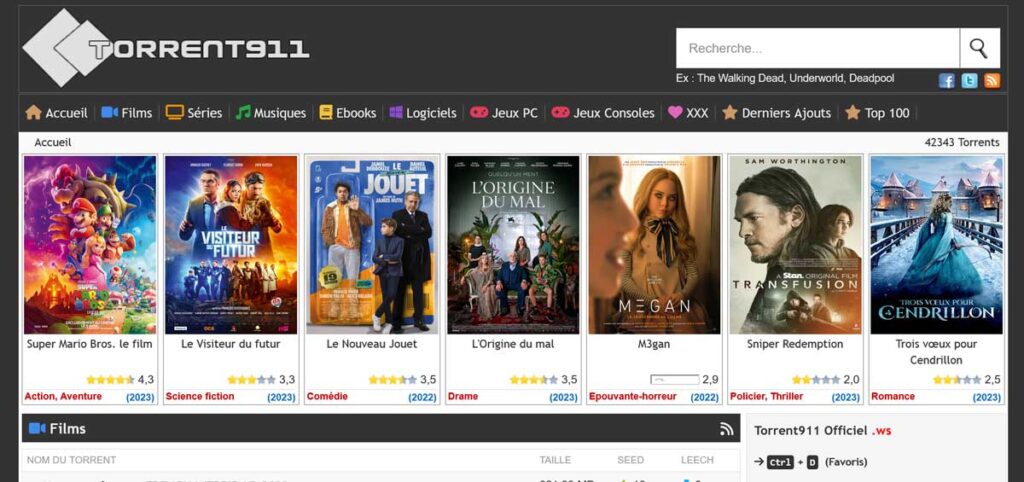Image resolution: width=1024 pixels, height=482 pixels.
Task: Click the Romance genre label
Action: coord(893,396)
